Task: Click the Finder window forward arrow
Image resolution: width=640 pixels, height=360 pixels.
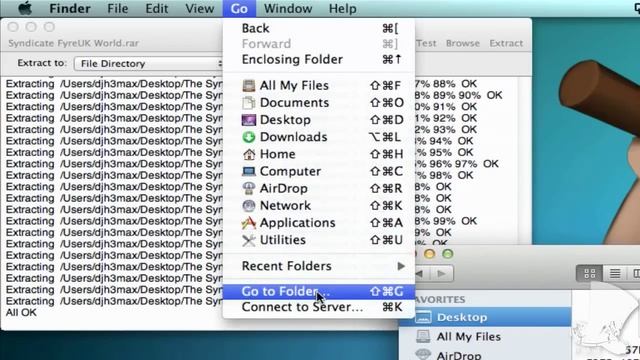Action: click(x=442, y=273)
